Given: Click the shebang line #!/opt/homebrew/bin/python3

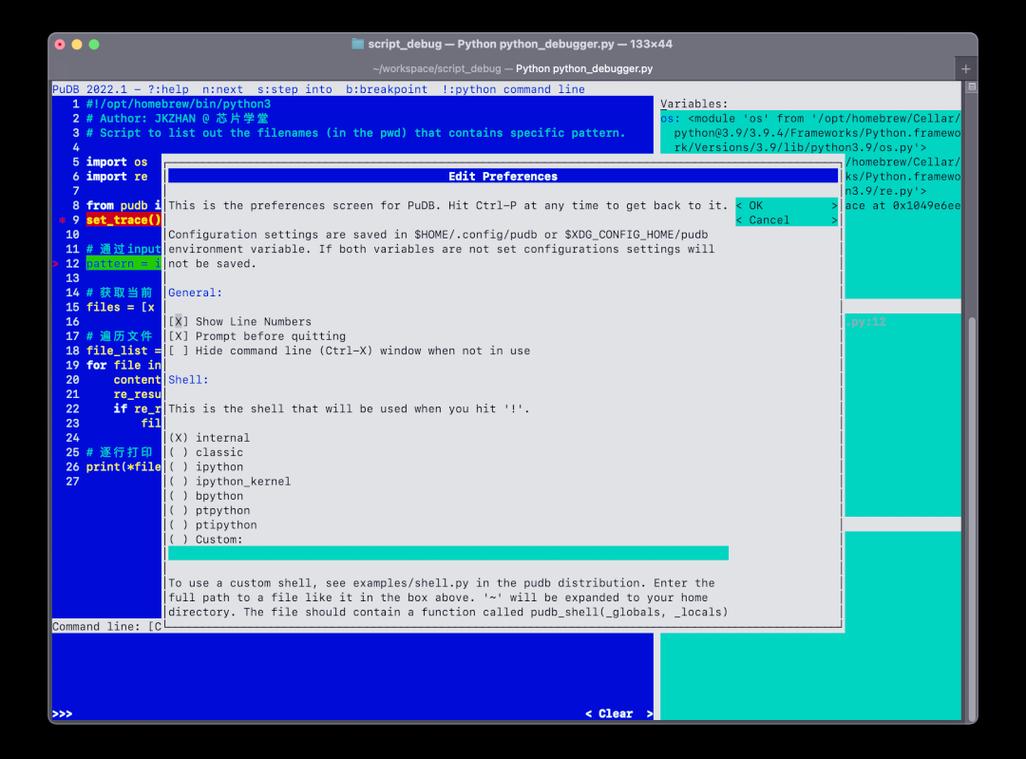Looking at the screenshot, I should (178, 103).
